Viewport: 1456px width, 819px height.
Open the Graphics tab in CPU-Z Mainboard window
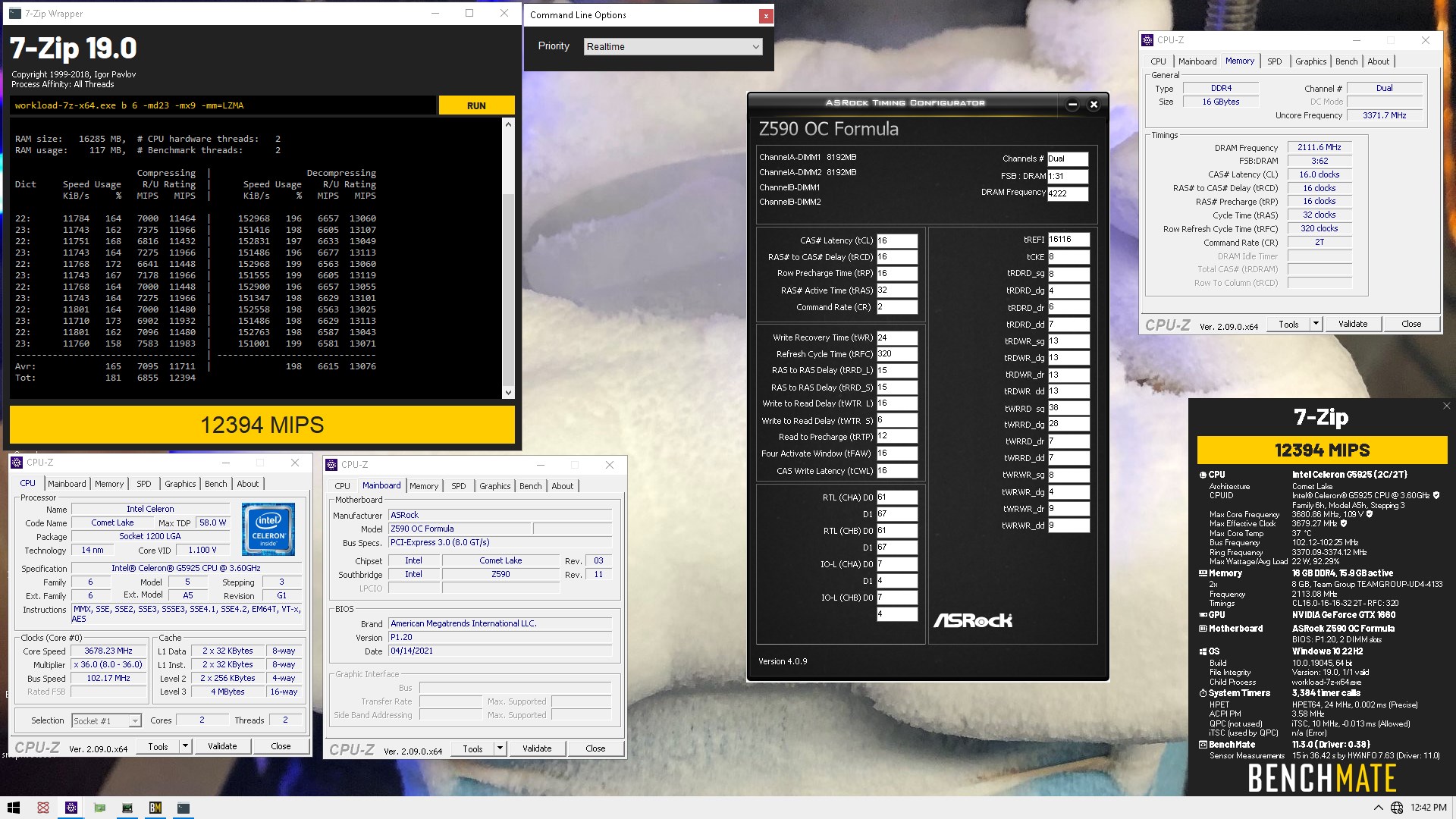(x=494, y=486)
